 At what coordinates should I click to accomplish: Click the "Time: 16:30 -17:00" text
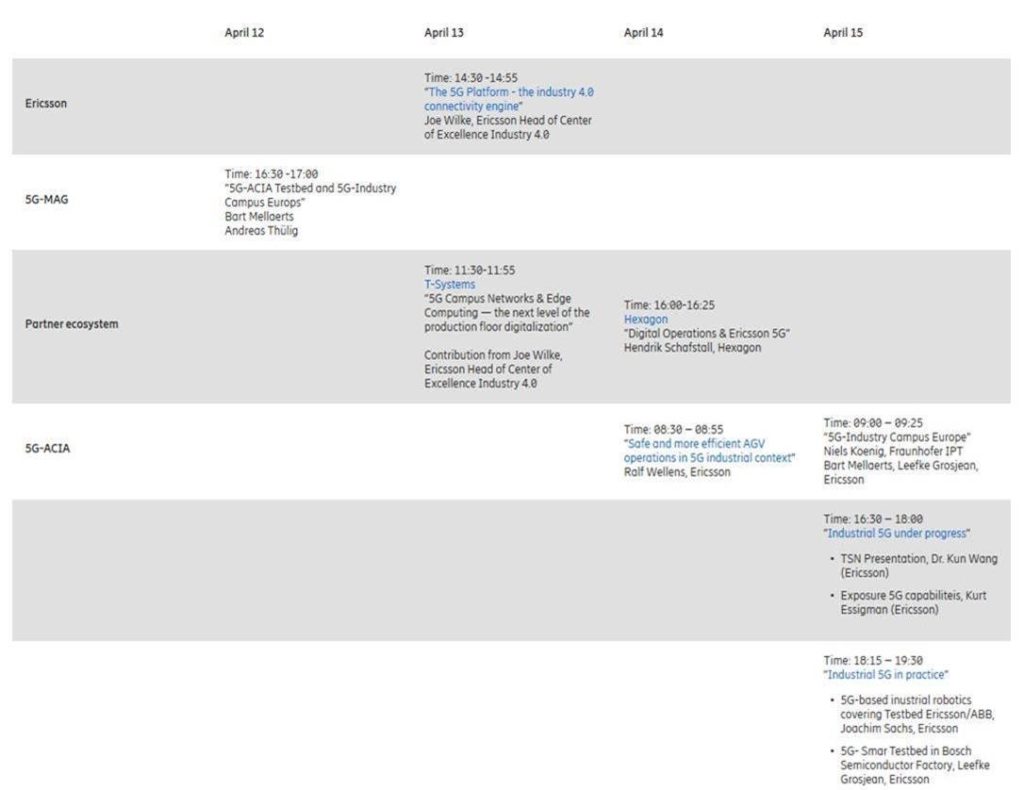click(x=271, y=174)
